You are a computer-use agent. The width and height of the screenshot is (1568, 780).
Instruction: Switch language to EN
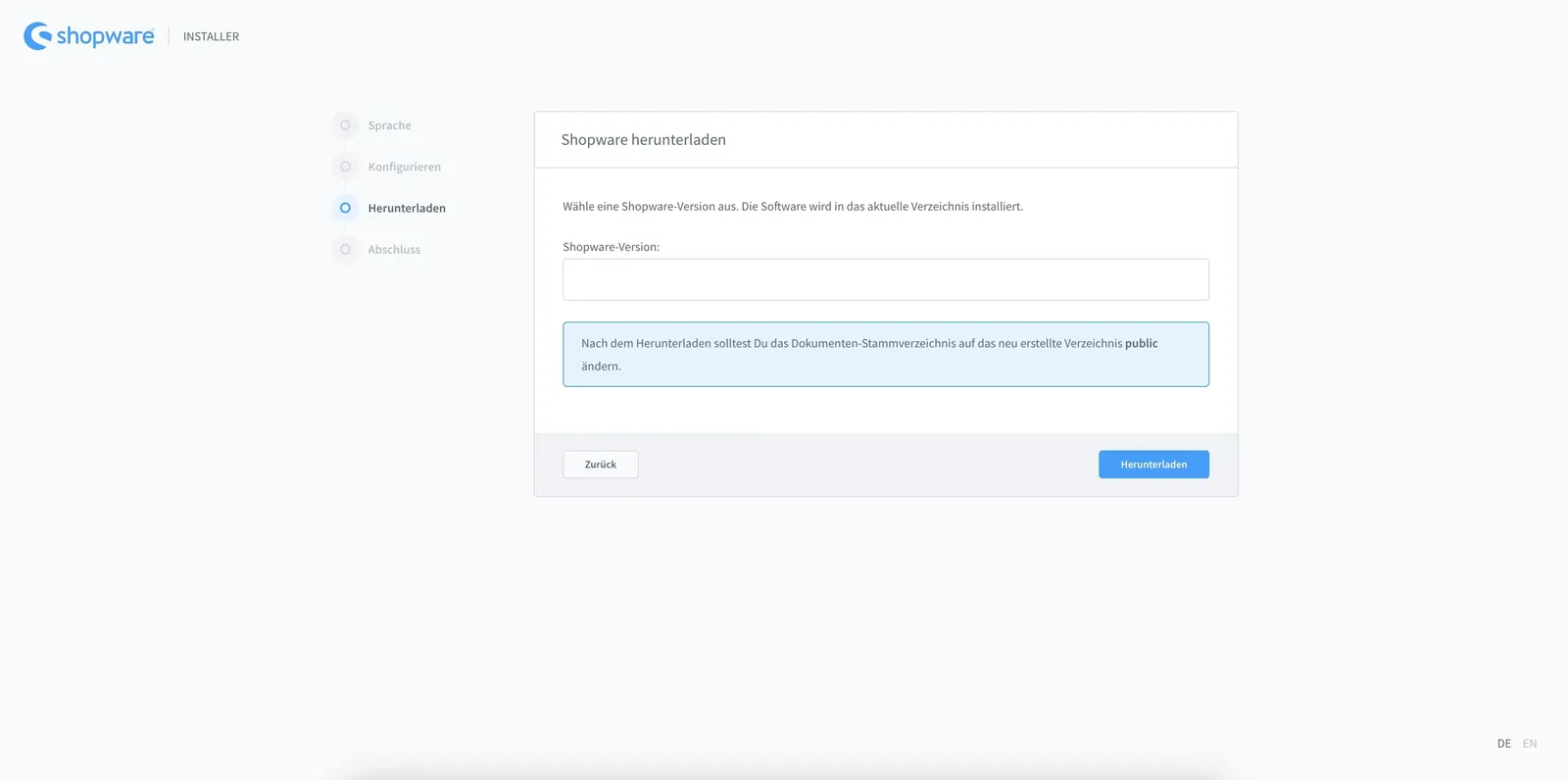point(1530,744)
